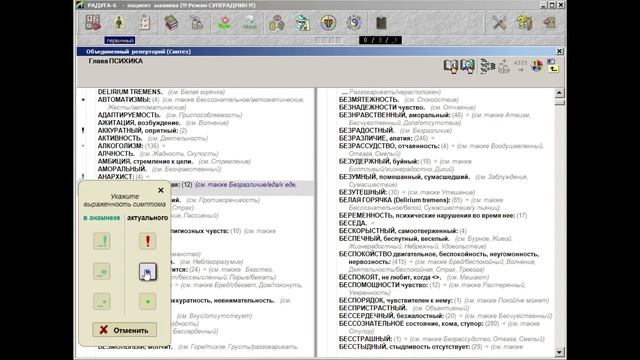Viewport: 640px width, 360px height.
Task: Open settings via crossed tools icon
Action: coord(499,23)
